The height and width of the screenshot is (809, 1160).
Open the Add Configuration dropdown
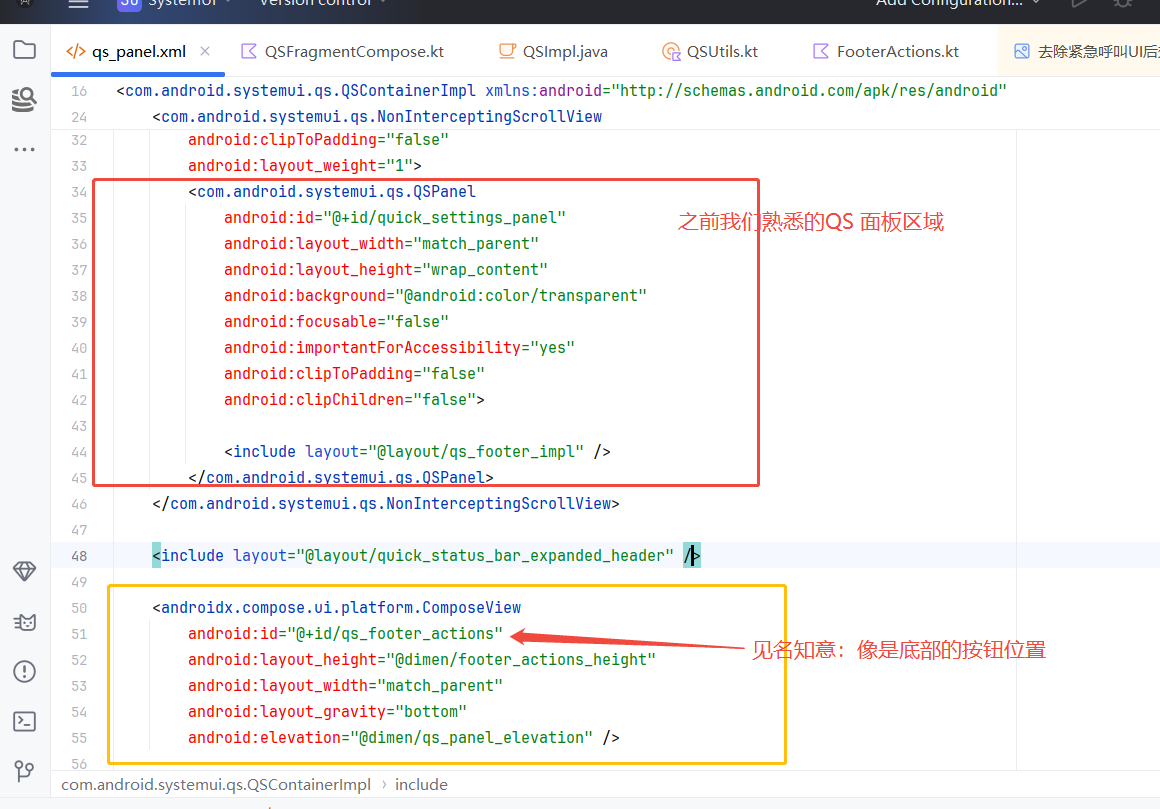958,4
